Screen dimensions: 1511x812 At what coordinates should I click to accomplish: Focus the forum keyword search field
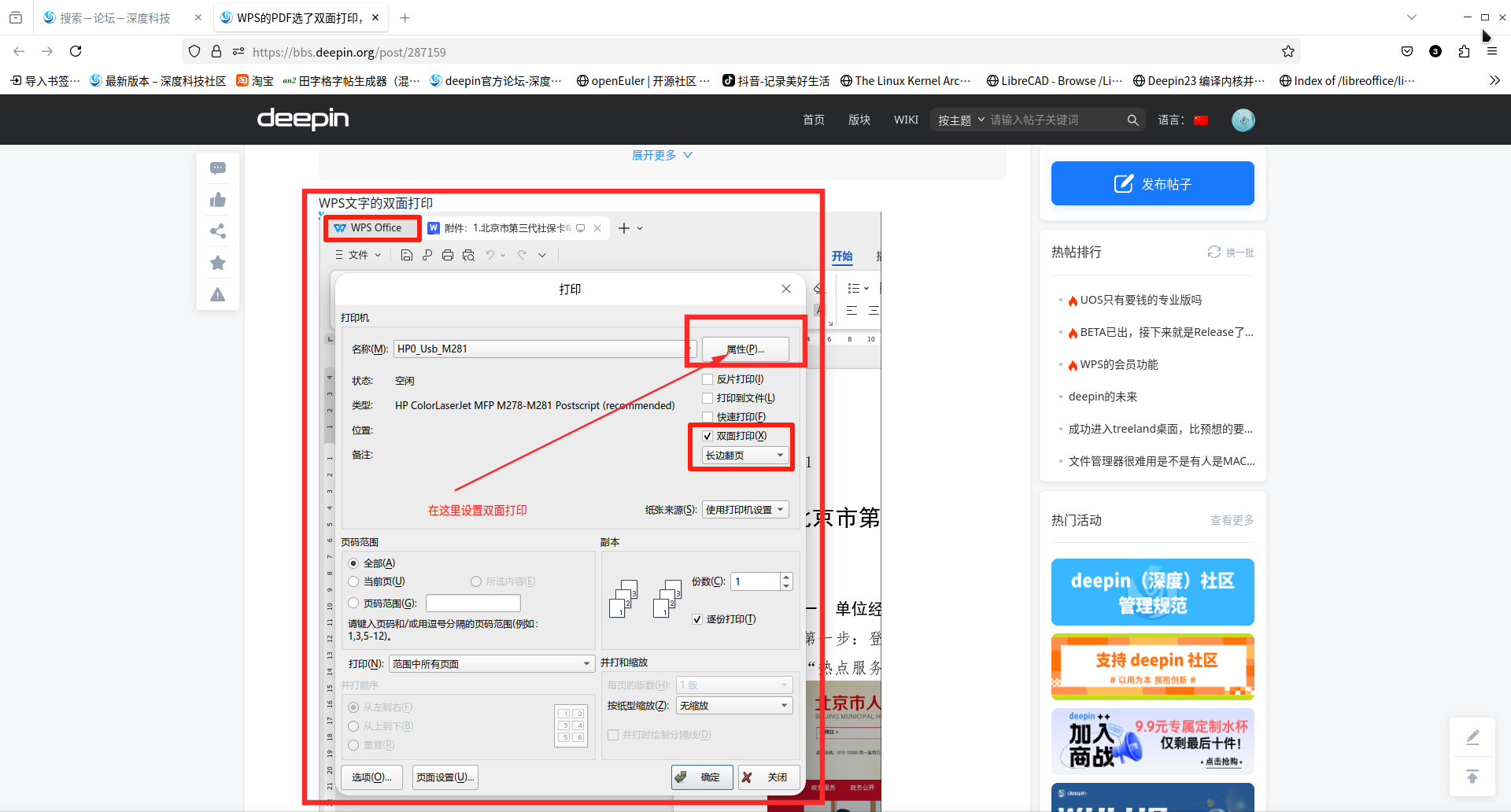[1055, 120]
